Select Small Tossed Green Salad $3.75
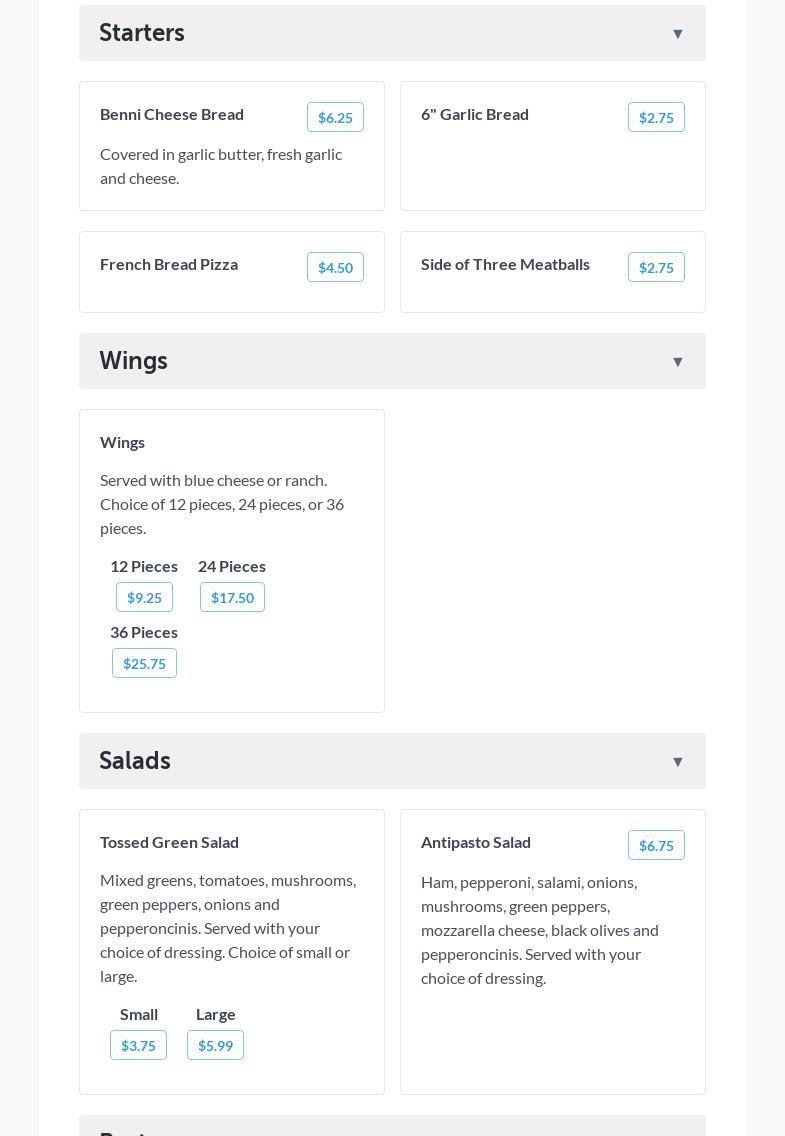Image resolution: width=785 pixels, height=1136 pixels. [x=138, y=1045]
